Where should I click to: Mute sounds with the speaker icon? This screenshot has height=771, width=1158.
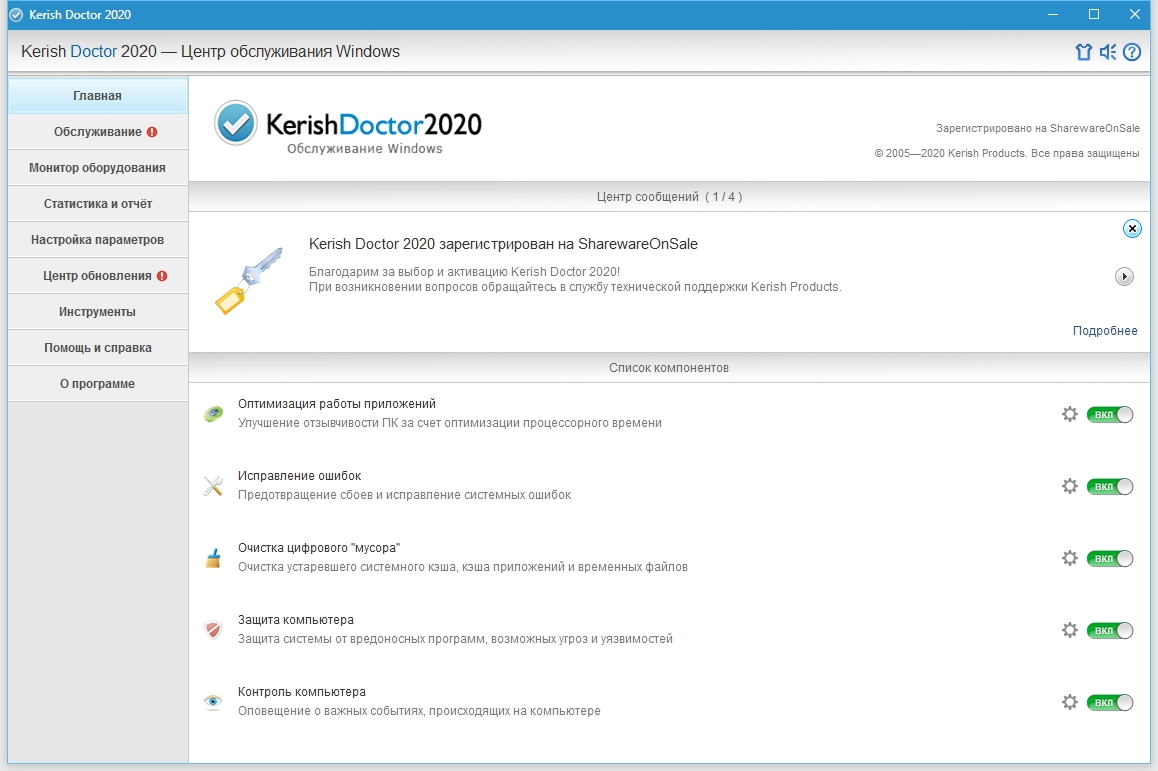[x=1108, y=52]
